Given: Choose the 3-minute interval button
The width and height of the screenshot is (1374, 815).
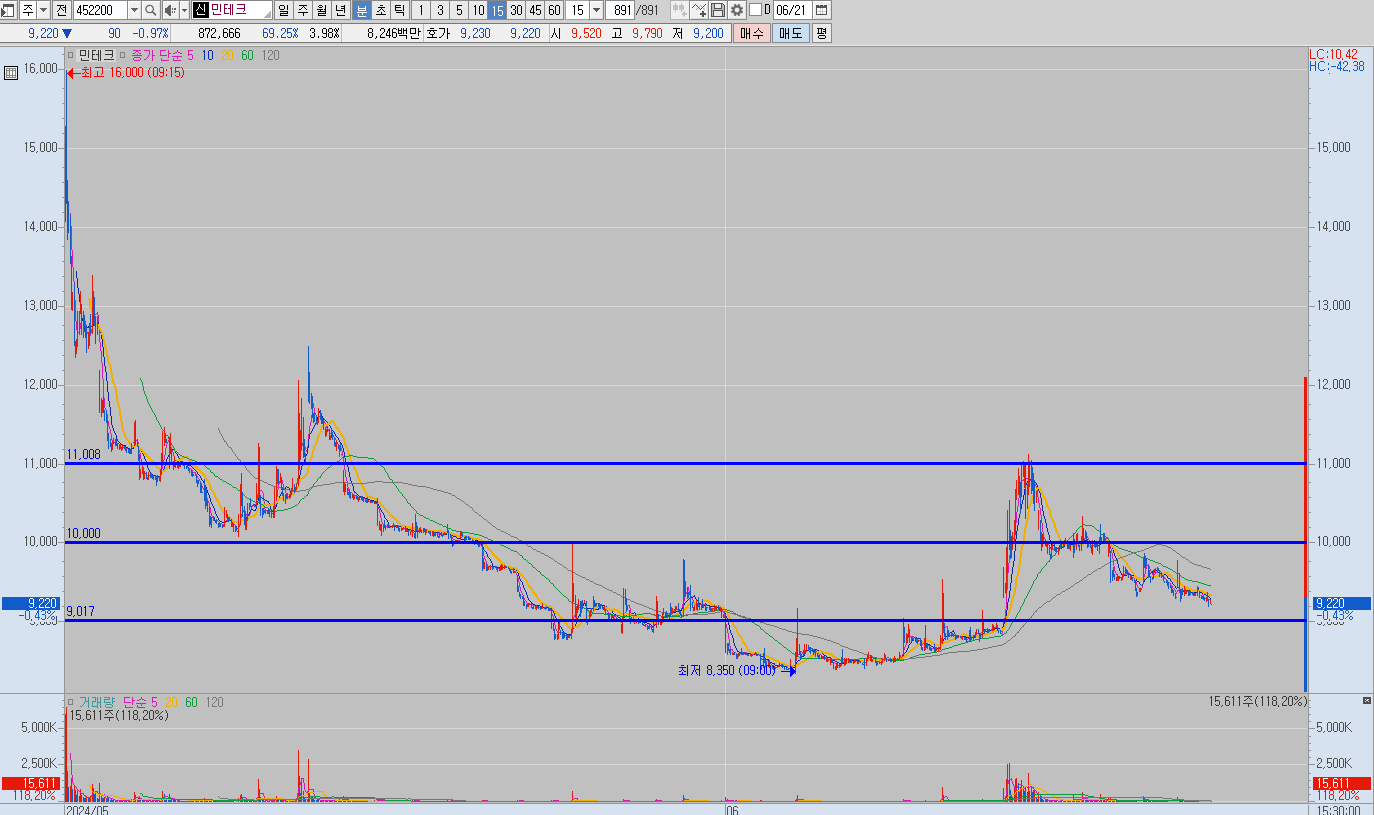Looking at the screenshot, I should 440,10.
